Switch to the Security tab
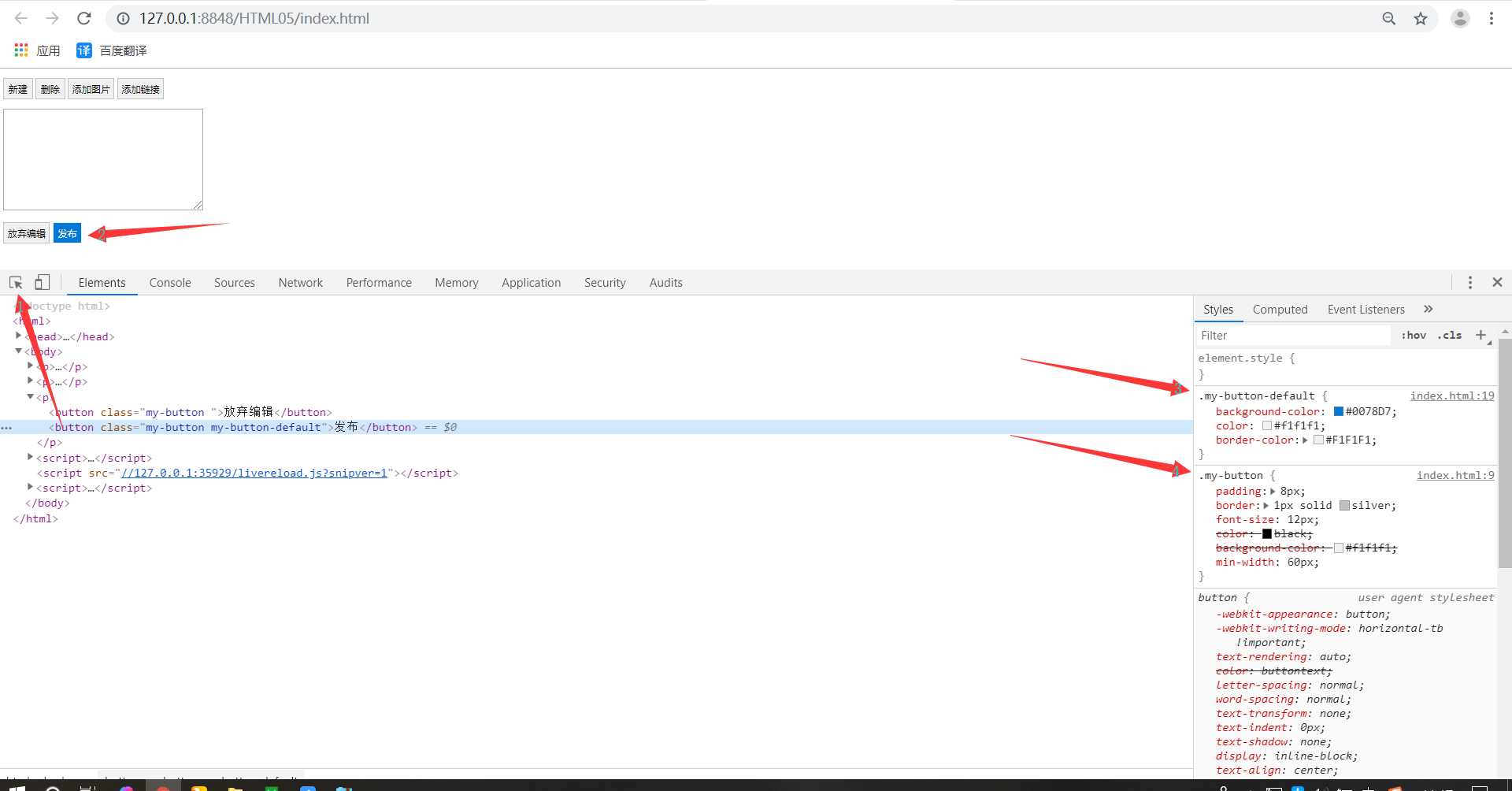 (605, 283)
